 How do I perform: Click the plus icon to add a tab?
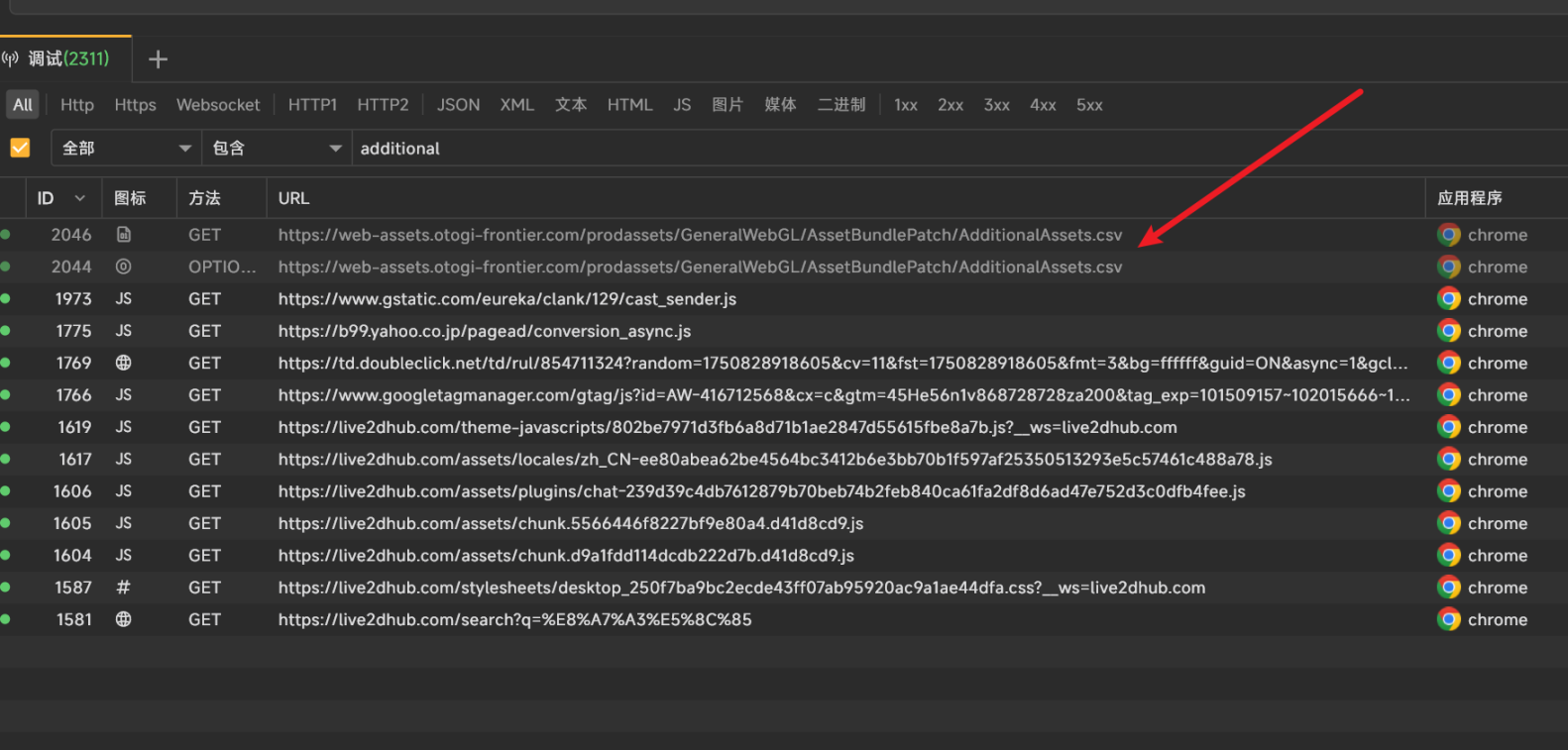tap(158, 59)
